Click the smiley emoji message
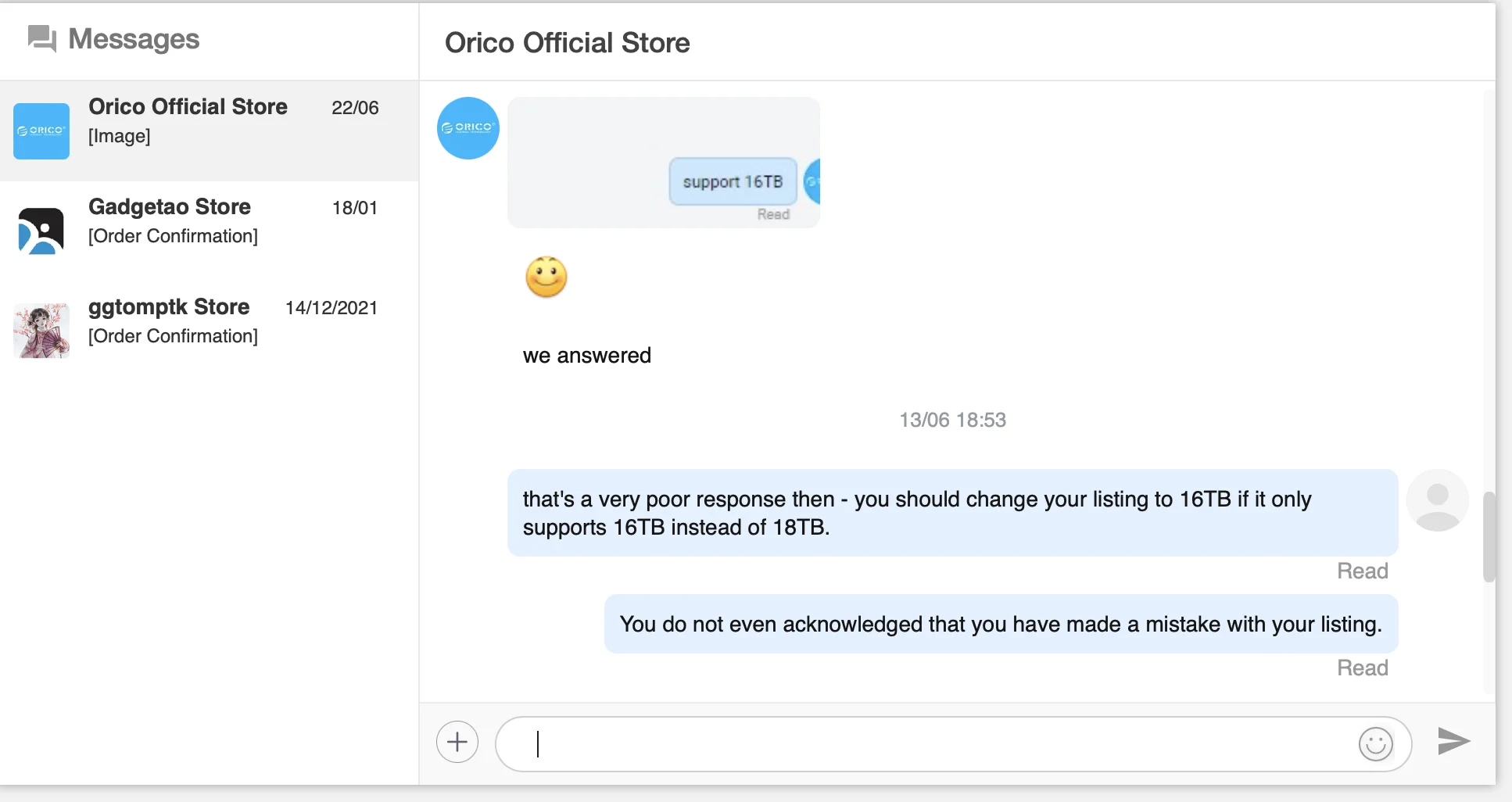Image resolution: width=1512 pixels, height=802 pixels. coord(546,277)
